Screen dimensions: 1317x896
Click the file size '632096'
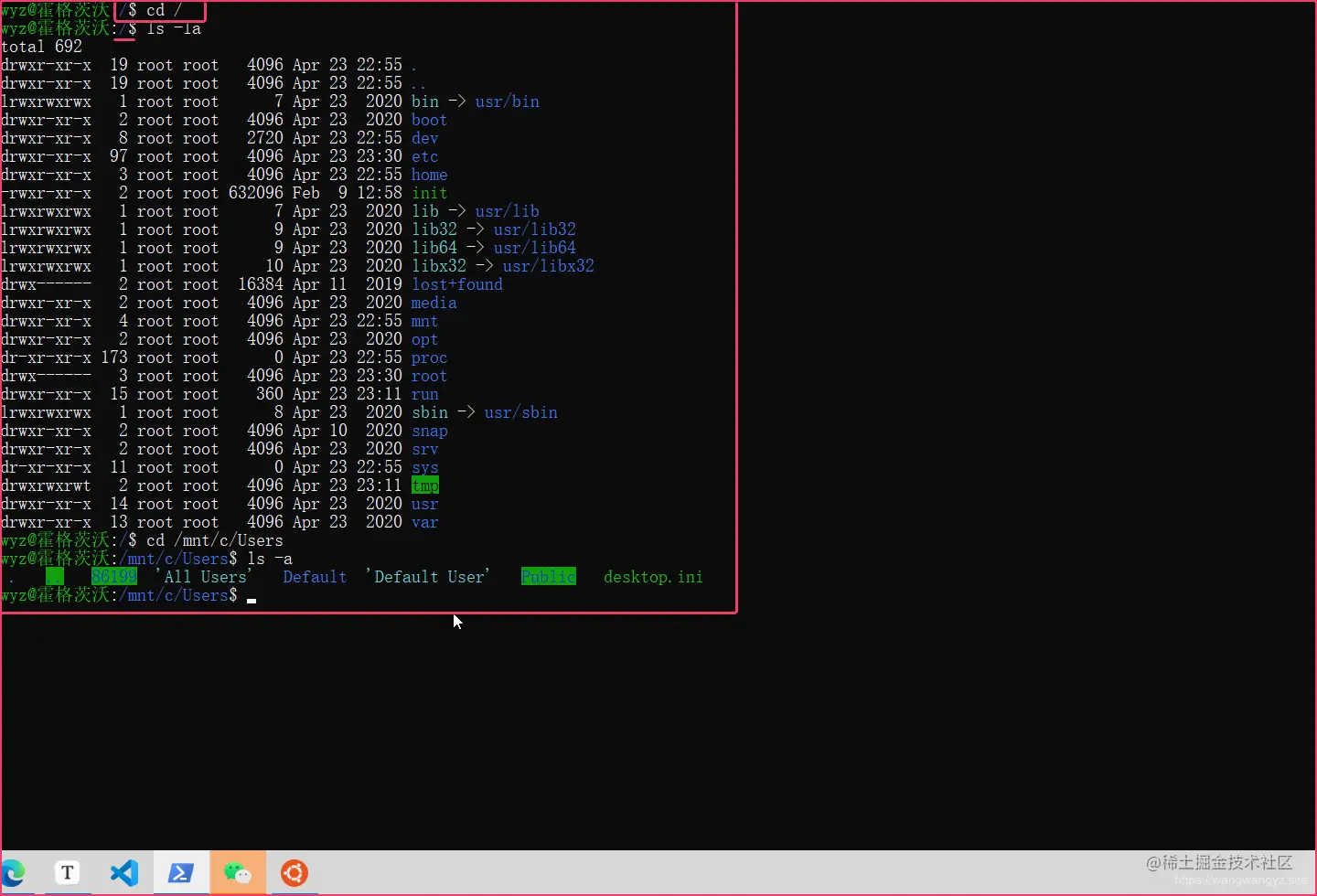tap(256, 193)
